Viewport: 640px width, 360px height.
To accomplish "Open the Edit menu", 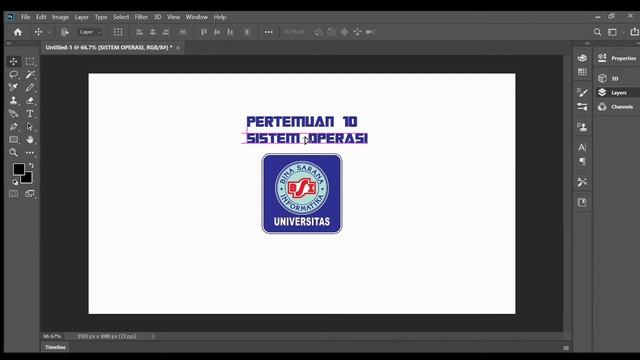I will click(x=41, y=17).
